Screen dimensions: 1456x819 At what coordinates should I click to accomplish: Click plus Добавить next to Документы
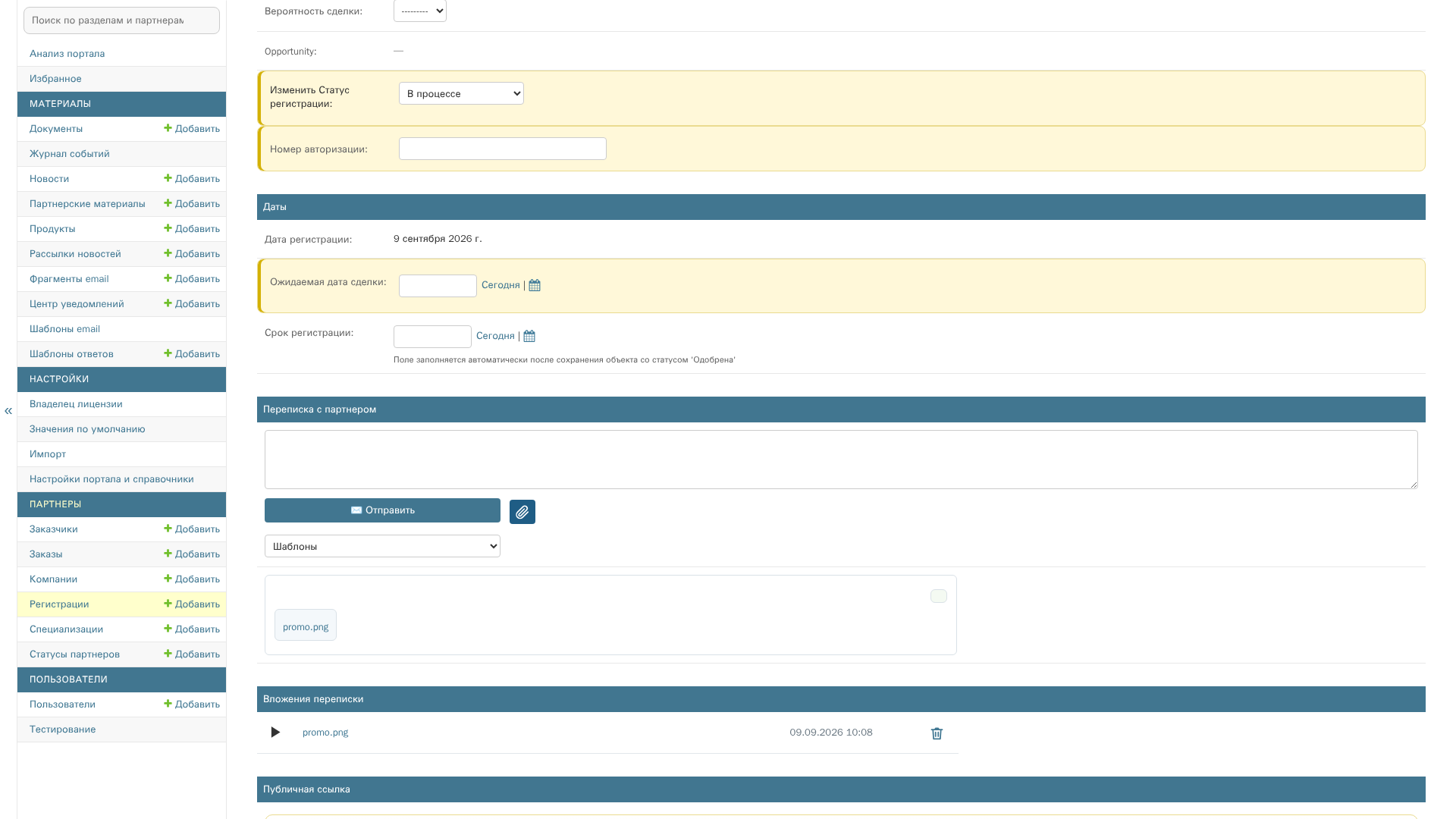tap(192, 129)
